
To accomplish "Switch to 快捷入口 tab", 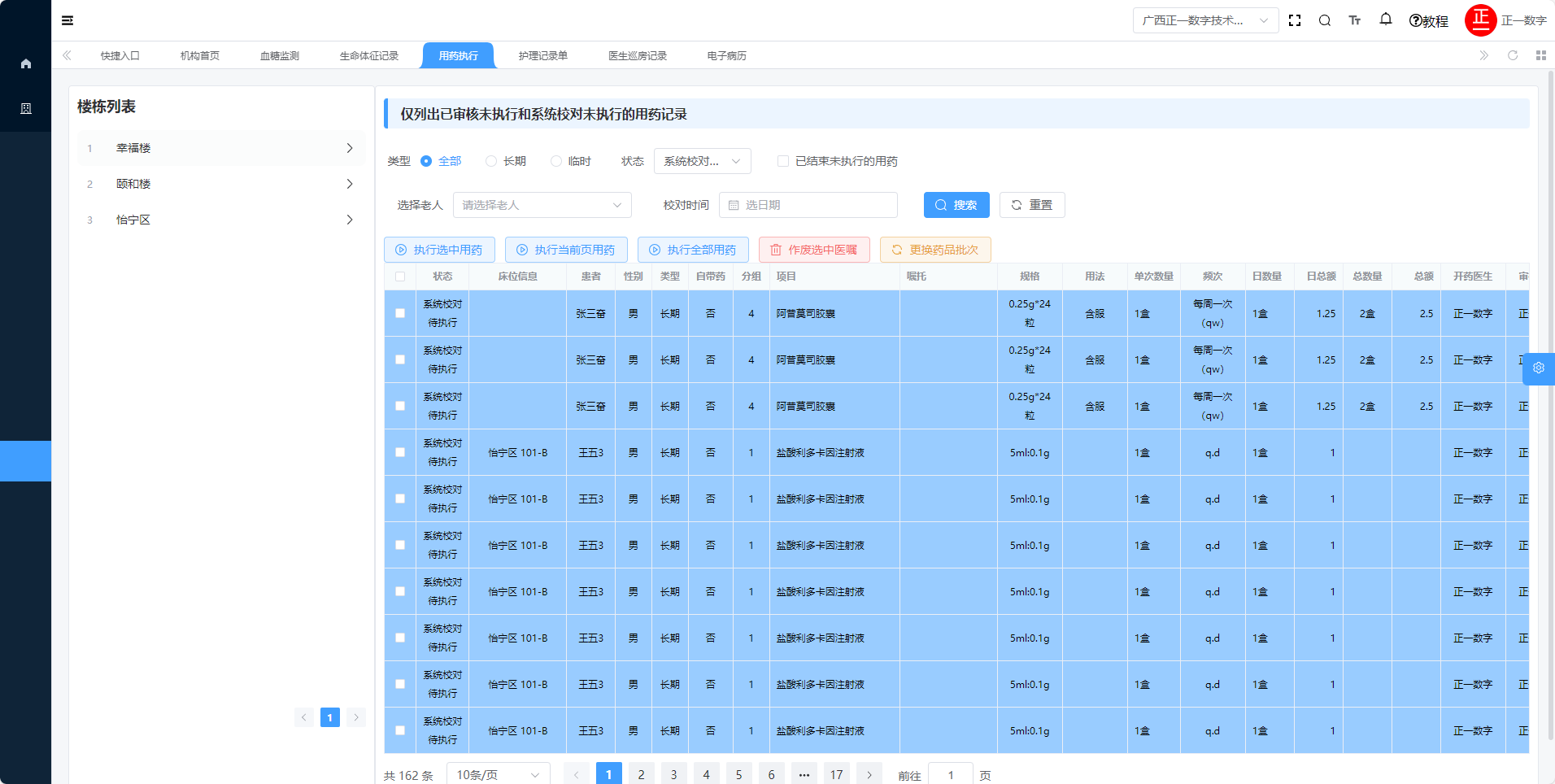I will pyautogui.click(x=120, y=55).
